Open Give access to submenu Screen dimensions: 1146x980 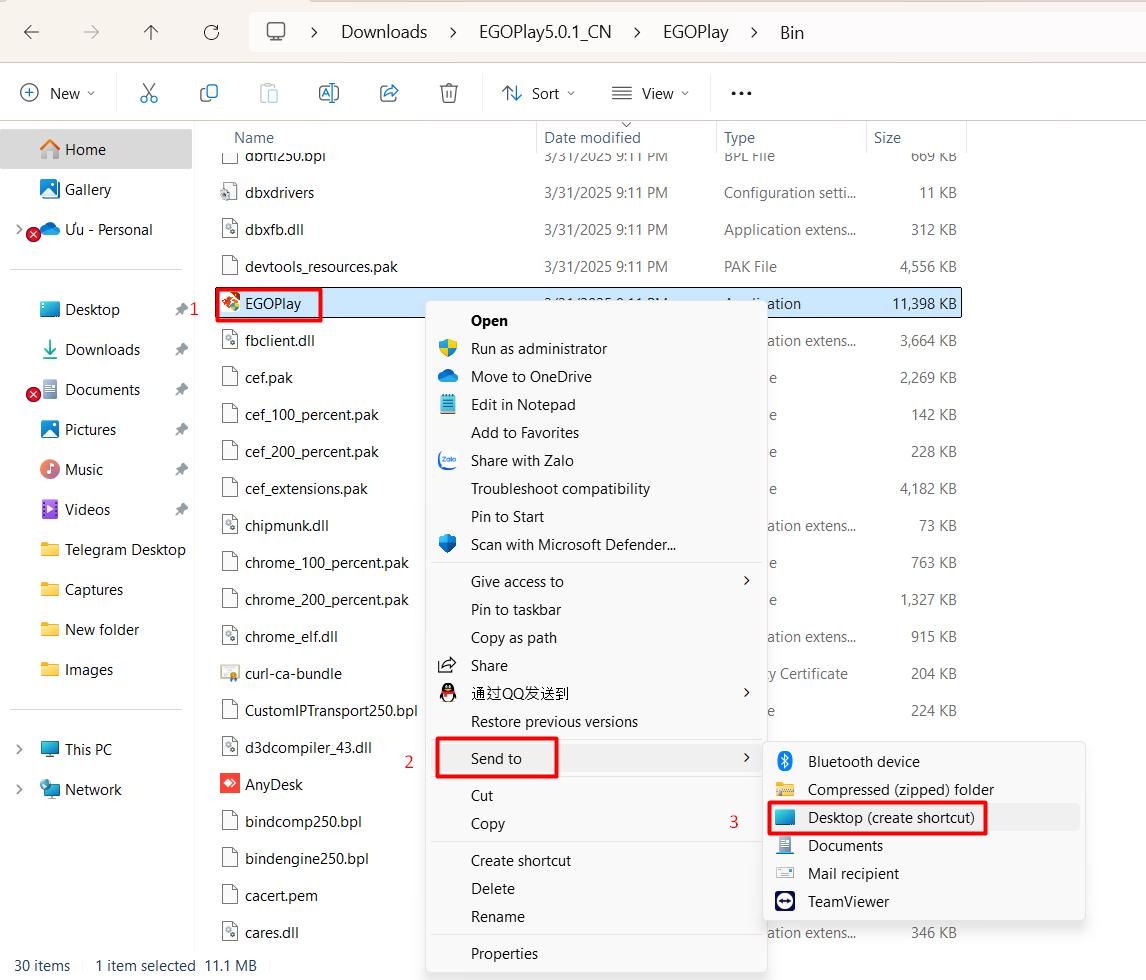(x=596, y=582)
